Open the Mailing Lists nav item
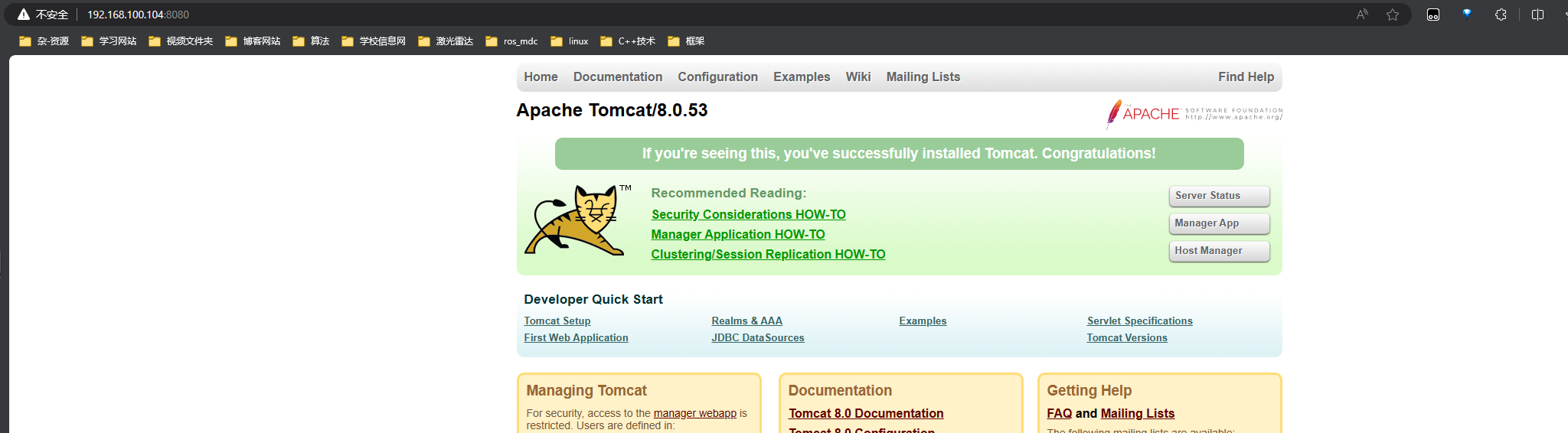Viewport: 1568px width, 433px height. tap(923, 77)
